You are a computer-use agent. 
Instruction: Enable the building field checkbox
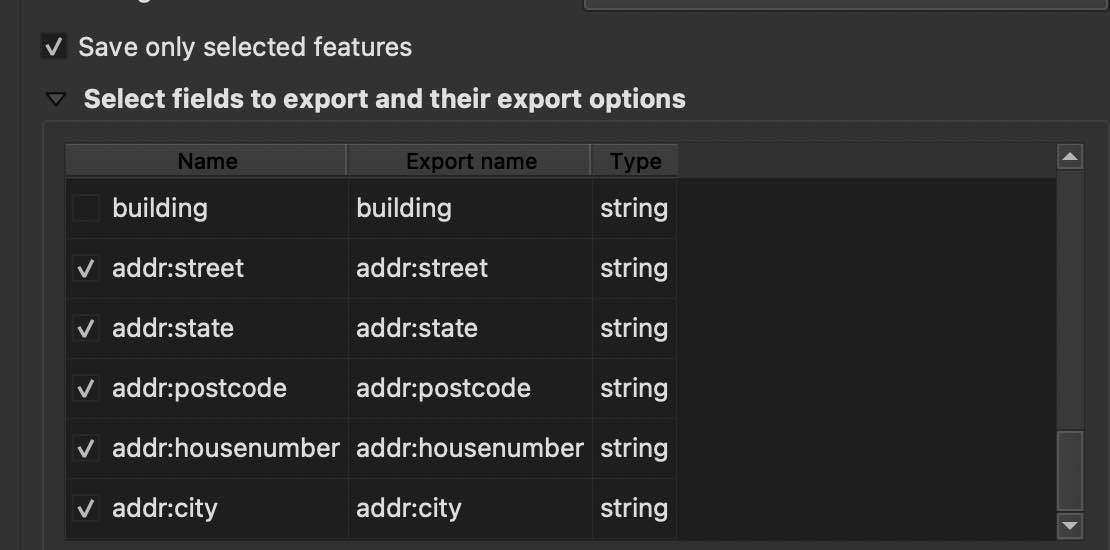coord(87,209)
